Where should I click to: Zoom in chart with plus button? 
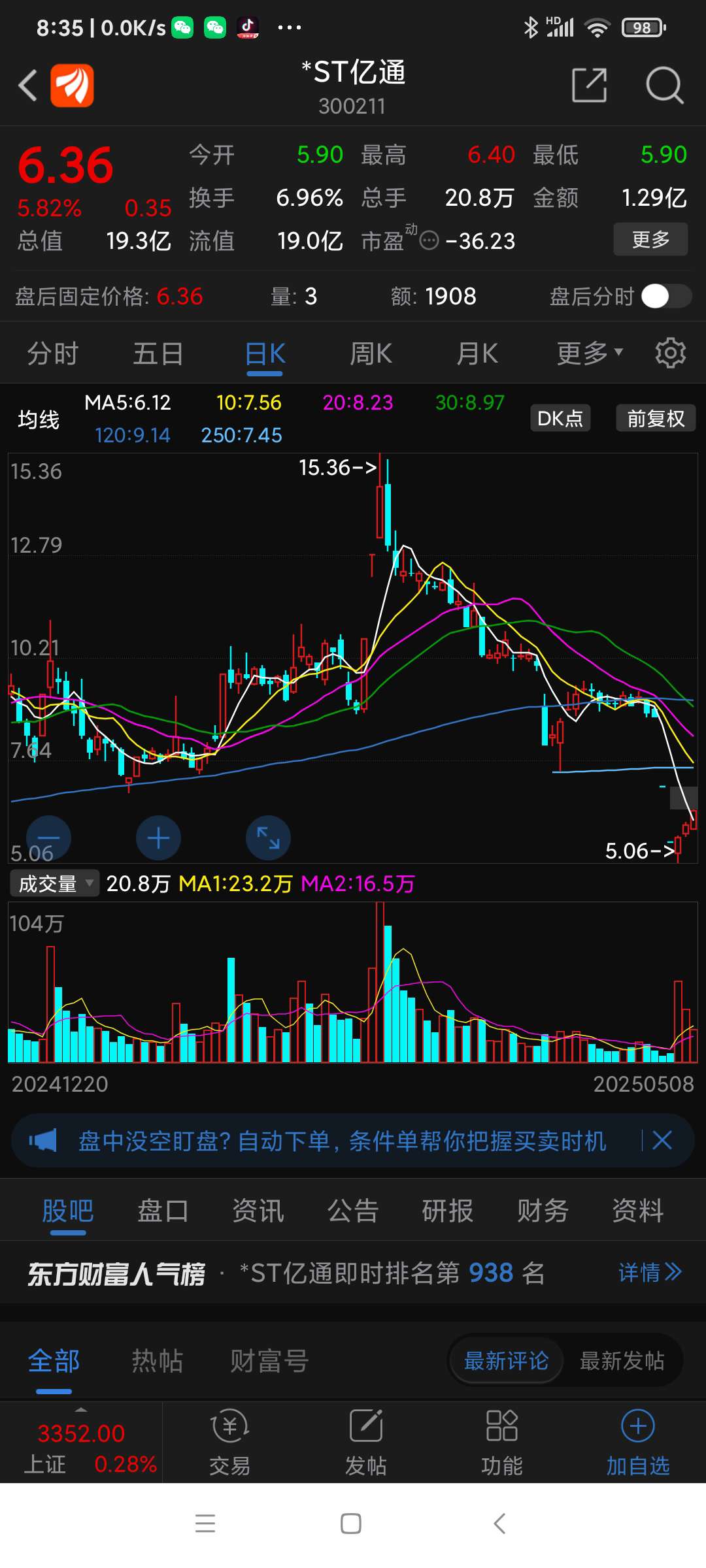pos(158,838)
